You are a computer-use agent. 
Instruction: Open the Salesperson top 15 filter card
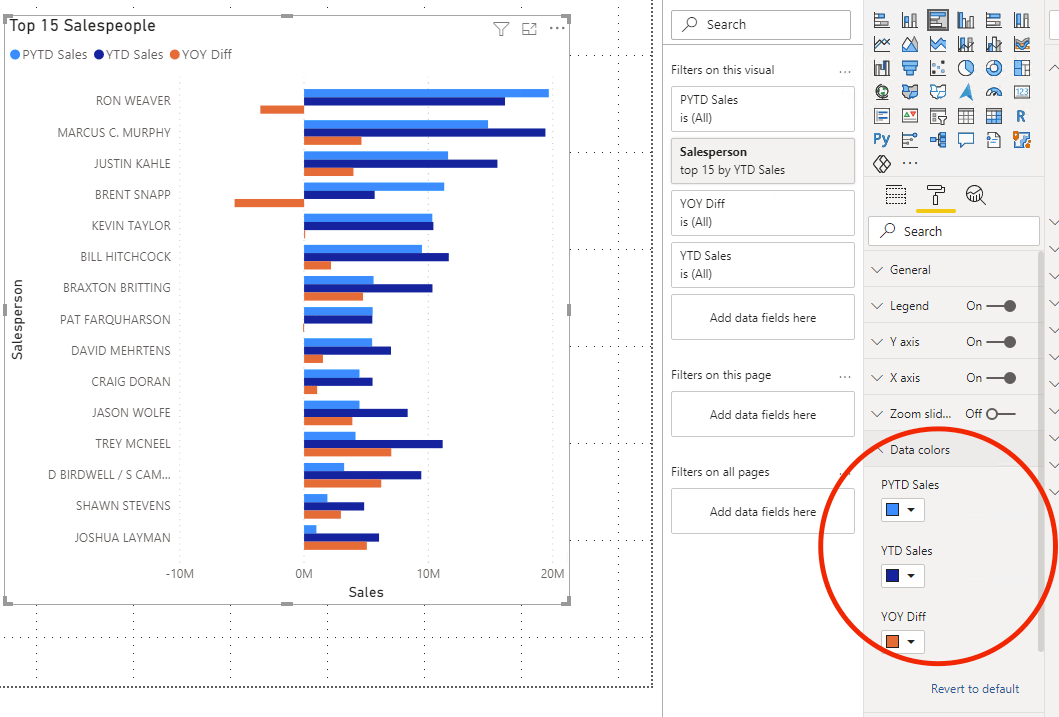pos(763,161)
